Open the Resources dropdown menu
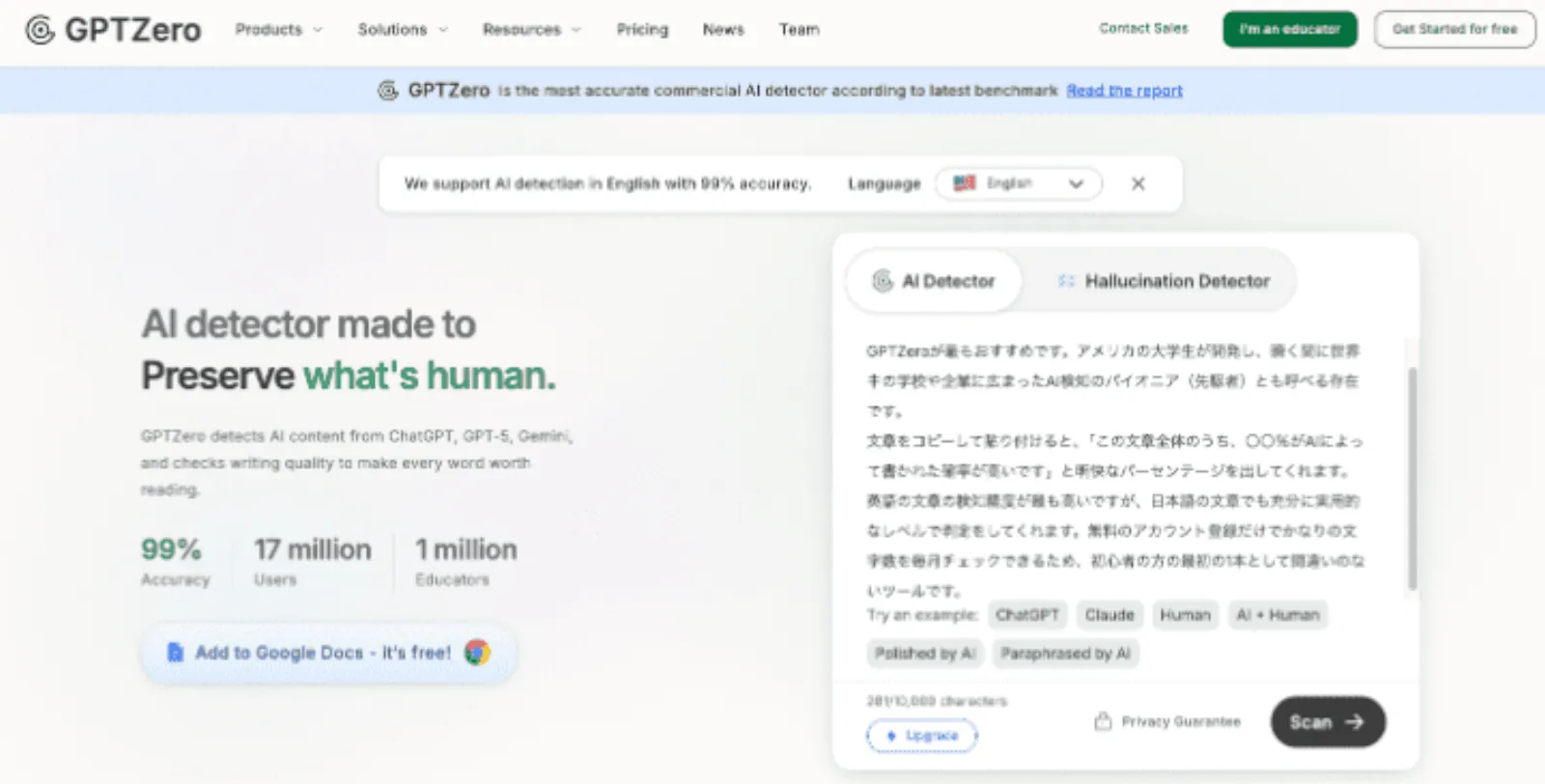 point(532,30)
